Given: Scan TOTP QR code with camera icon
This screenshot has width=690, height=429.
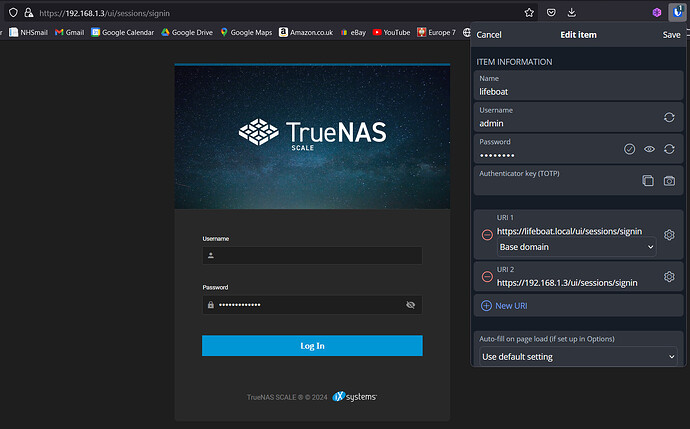Looking at the screenshot, I should tap(669, 180).
